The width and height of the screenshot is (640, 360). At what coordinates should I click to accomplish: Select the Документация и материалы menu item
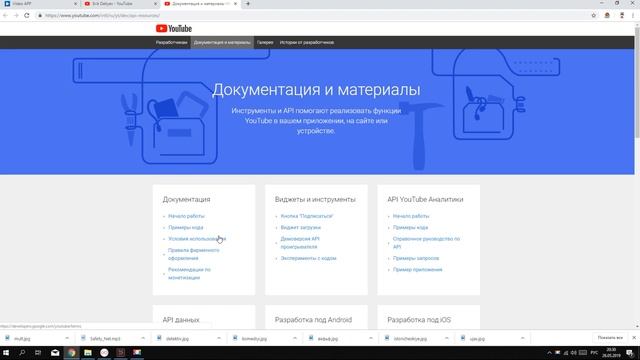tap(222, 42)
